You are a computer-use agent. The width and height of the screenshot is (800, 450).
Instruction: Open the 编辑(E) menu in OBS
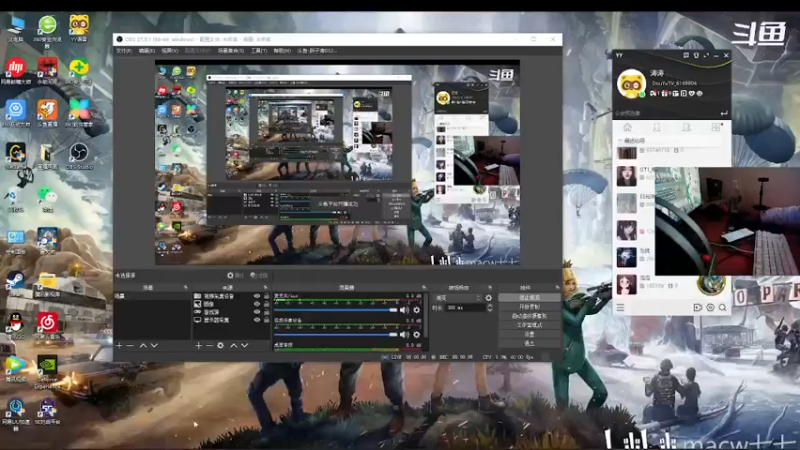[146, 51]
